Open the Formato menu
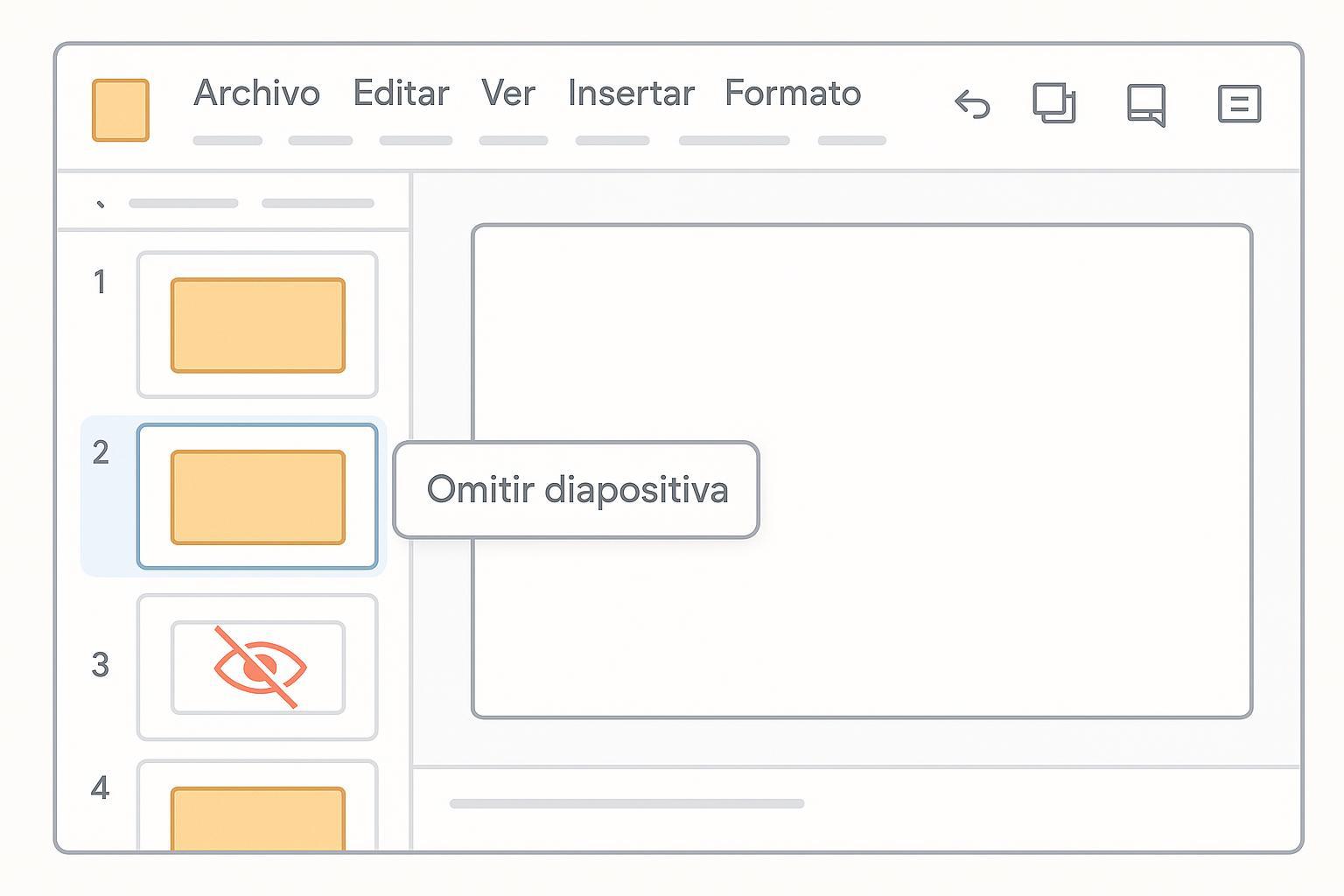Viewport: 1344px width, 896px height. click(793, 94)
